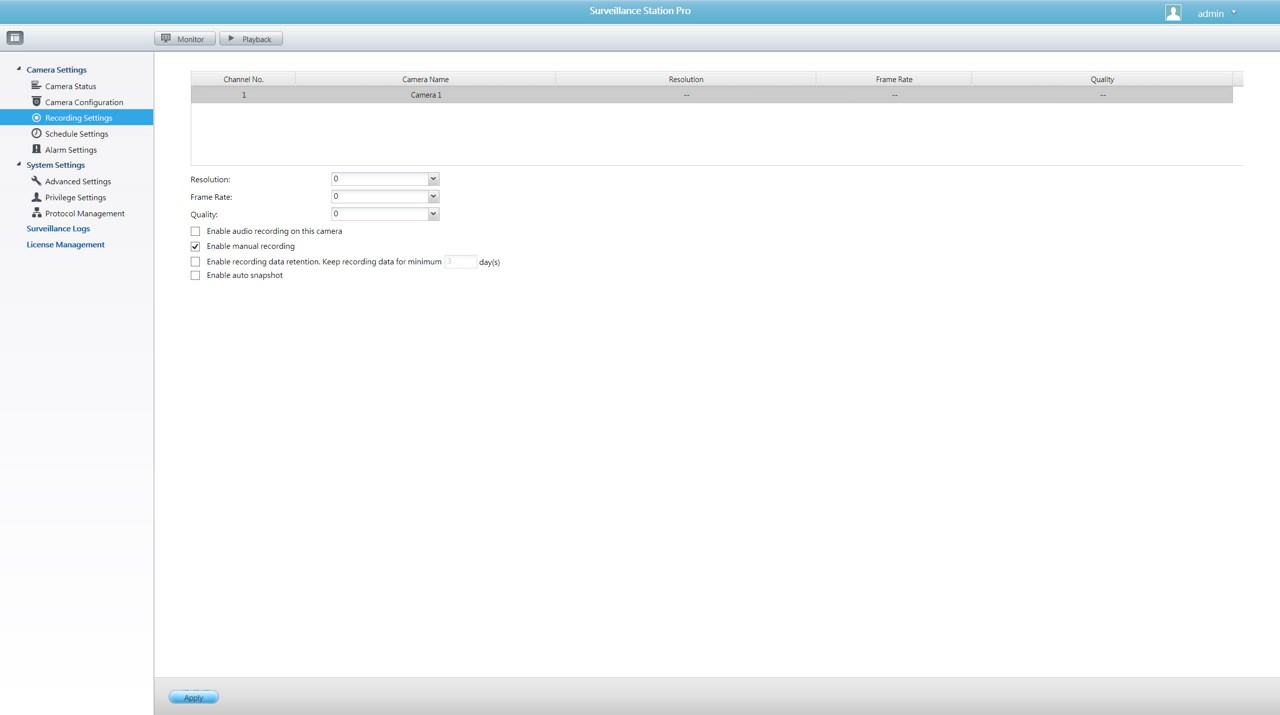The image size is (1280, 715).
Task: Click the Camera Name column header
Action: point(425,79)
